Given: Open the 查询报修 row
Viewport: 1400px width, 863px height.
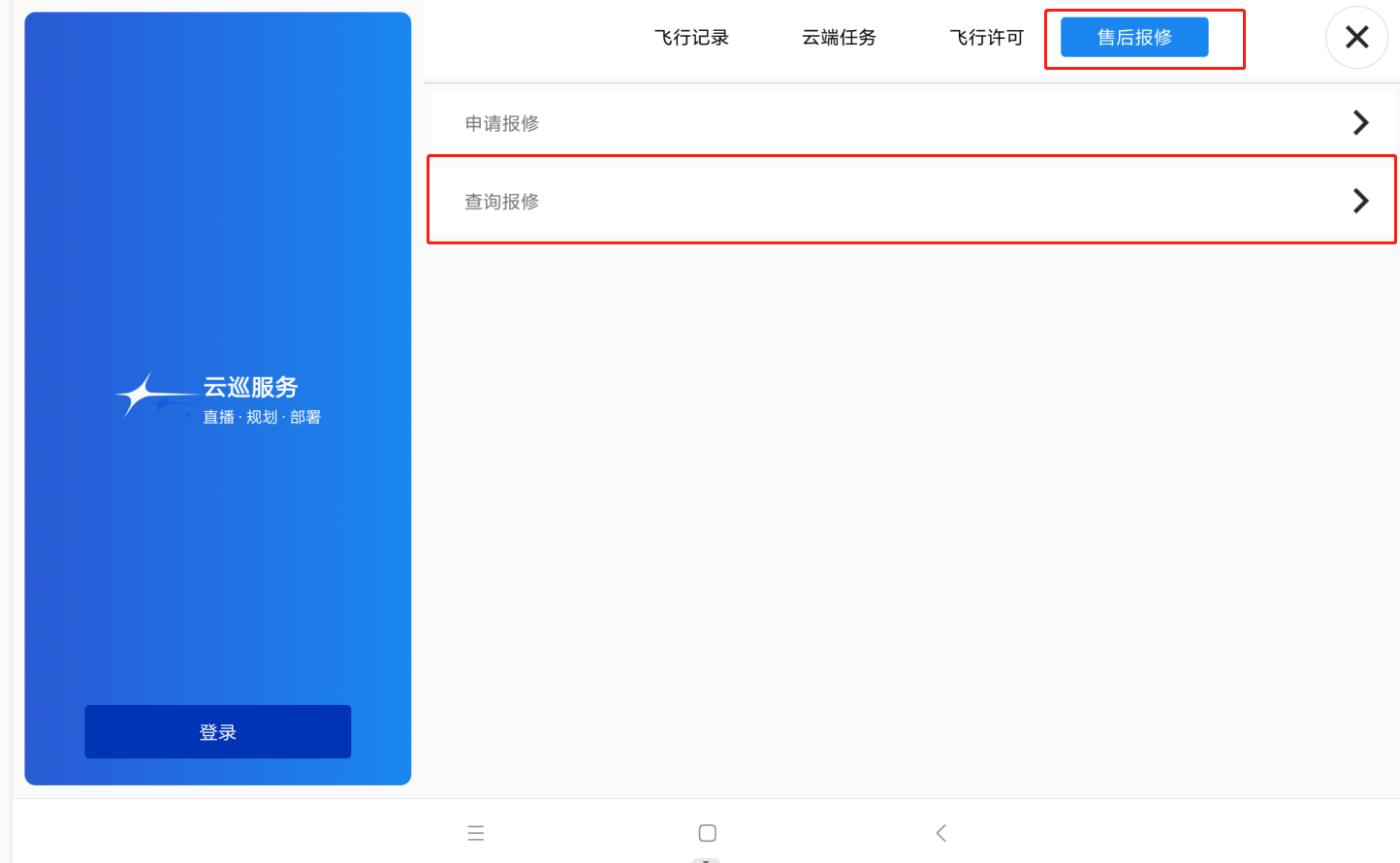Looking at the screenshot, I should [x=911, y=201].
